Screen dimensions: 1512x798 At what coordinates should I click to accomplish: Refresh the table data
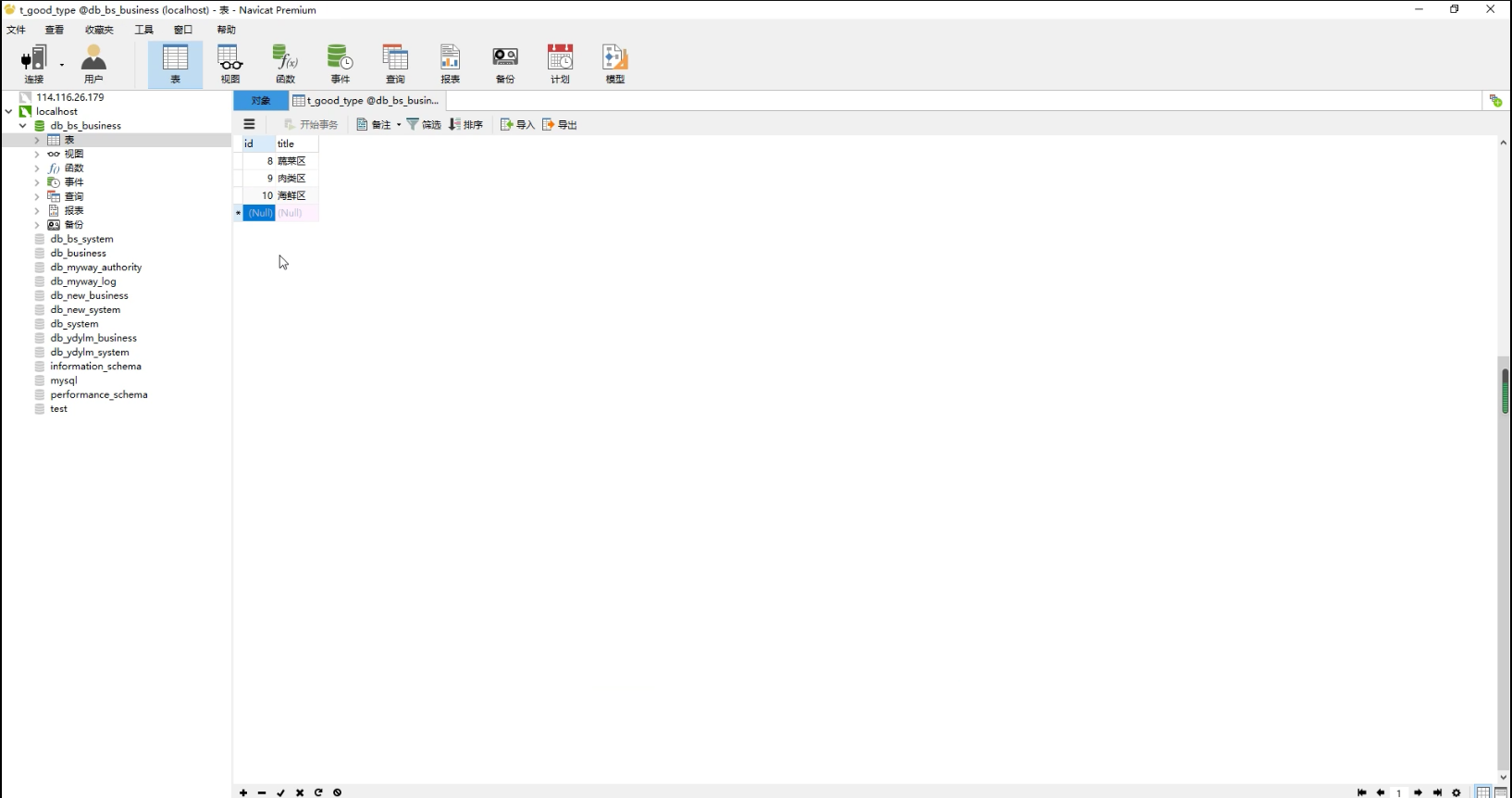tap(318, 792)
